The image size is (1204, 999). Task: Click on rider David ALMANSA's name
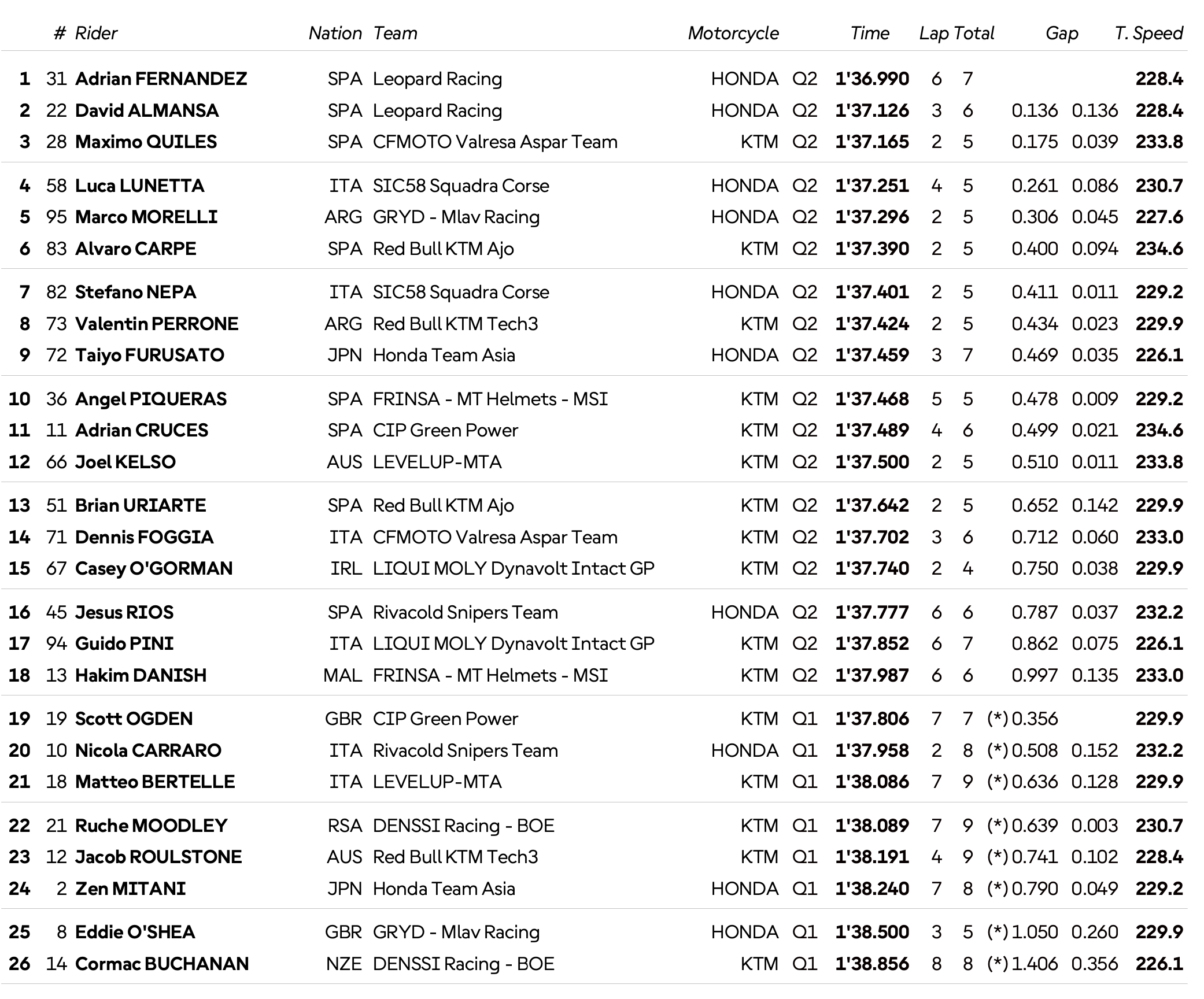147,110
